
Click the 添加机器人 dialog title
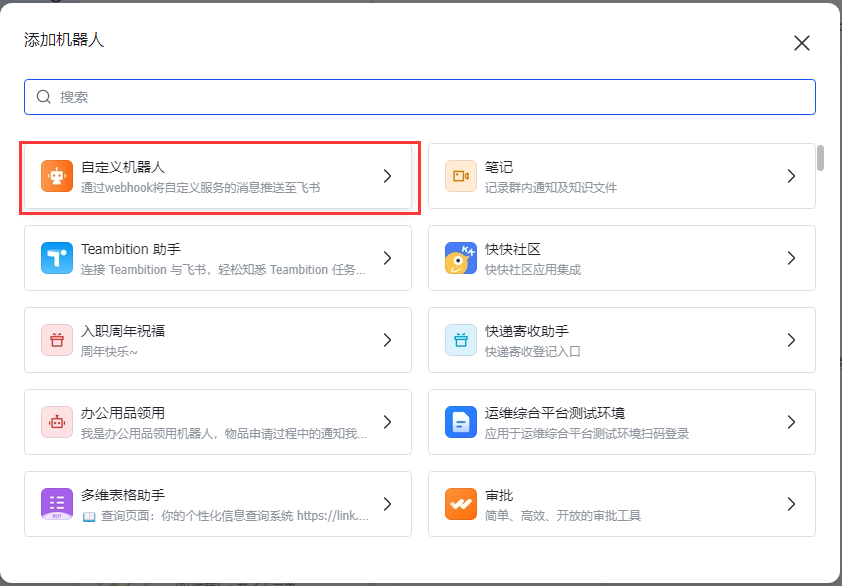63,40
